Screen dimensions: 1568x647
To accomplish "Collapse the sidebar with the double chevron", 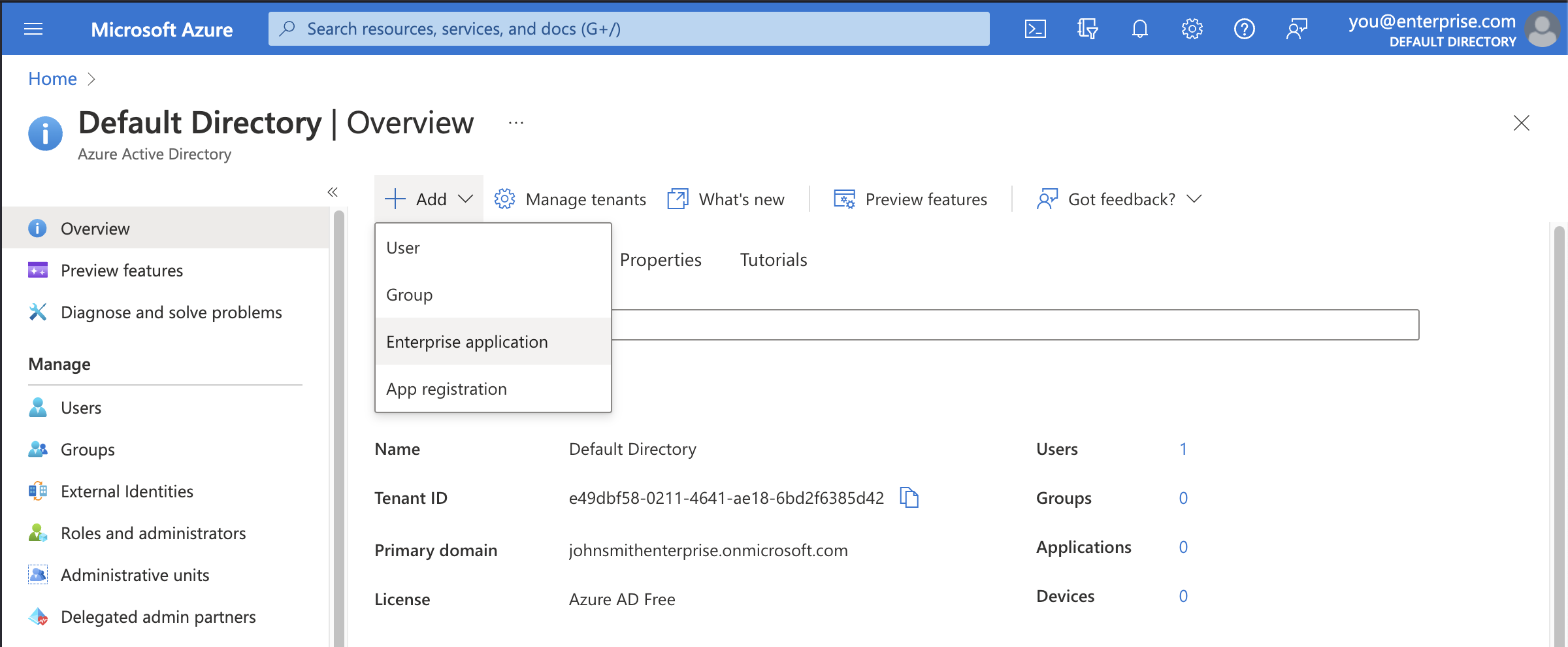I will point(333,191).
